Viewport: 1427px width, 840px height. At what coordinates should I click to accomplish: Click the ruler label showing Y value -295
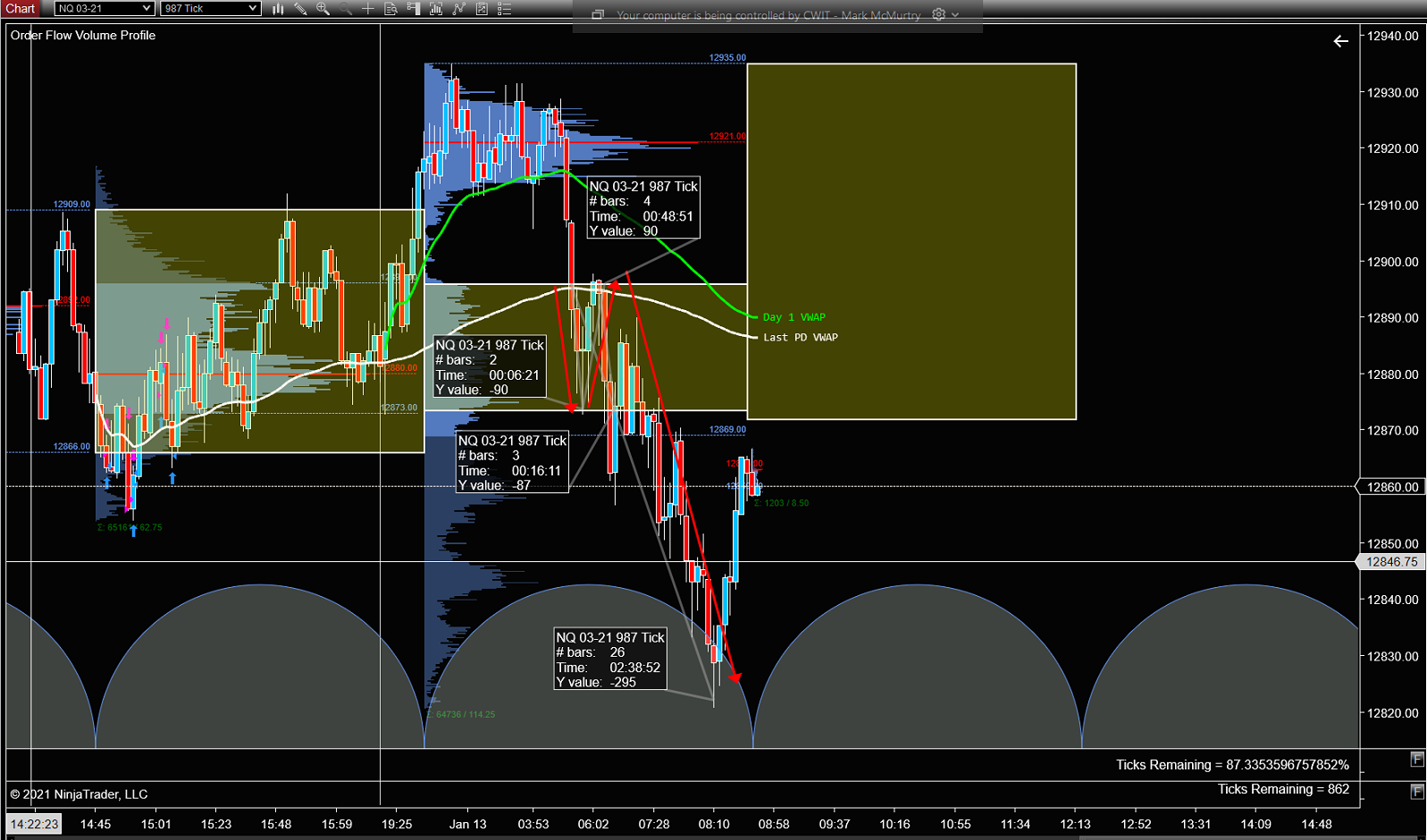(610, 659)
